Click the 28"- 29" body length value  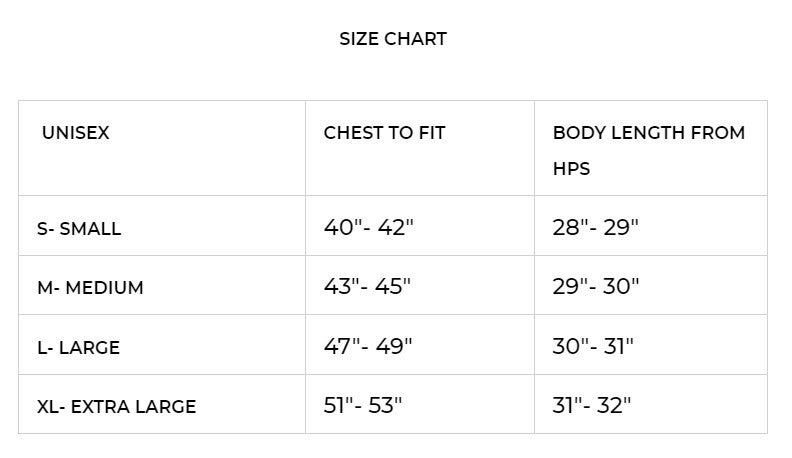click(x=595, y=227)
